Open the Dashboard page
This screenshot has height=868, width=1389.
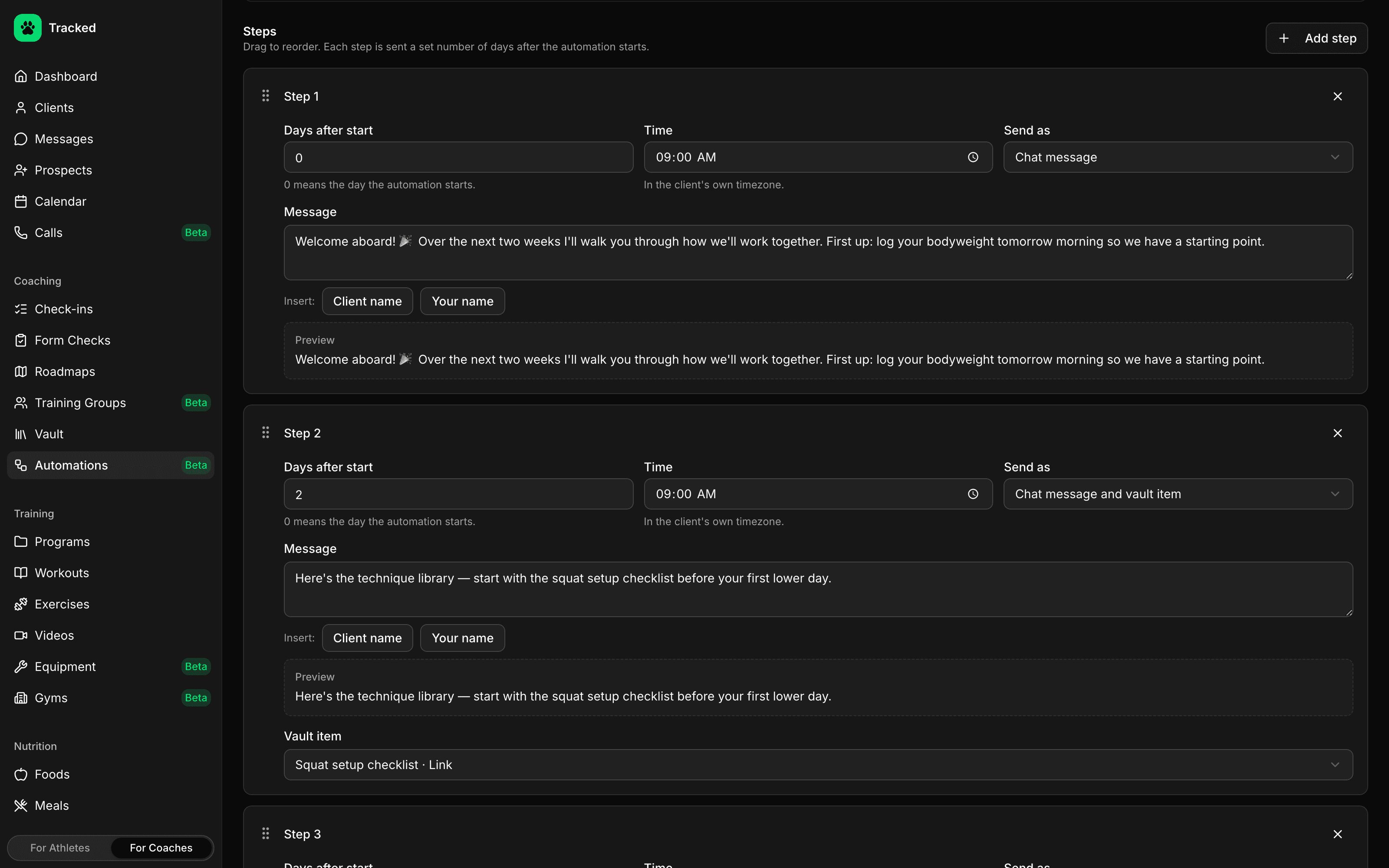coord(110,76)
